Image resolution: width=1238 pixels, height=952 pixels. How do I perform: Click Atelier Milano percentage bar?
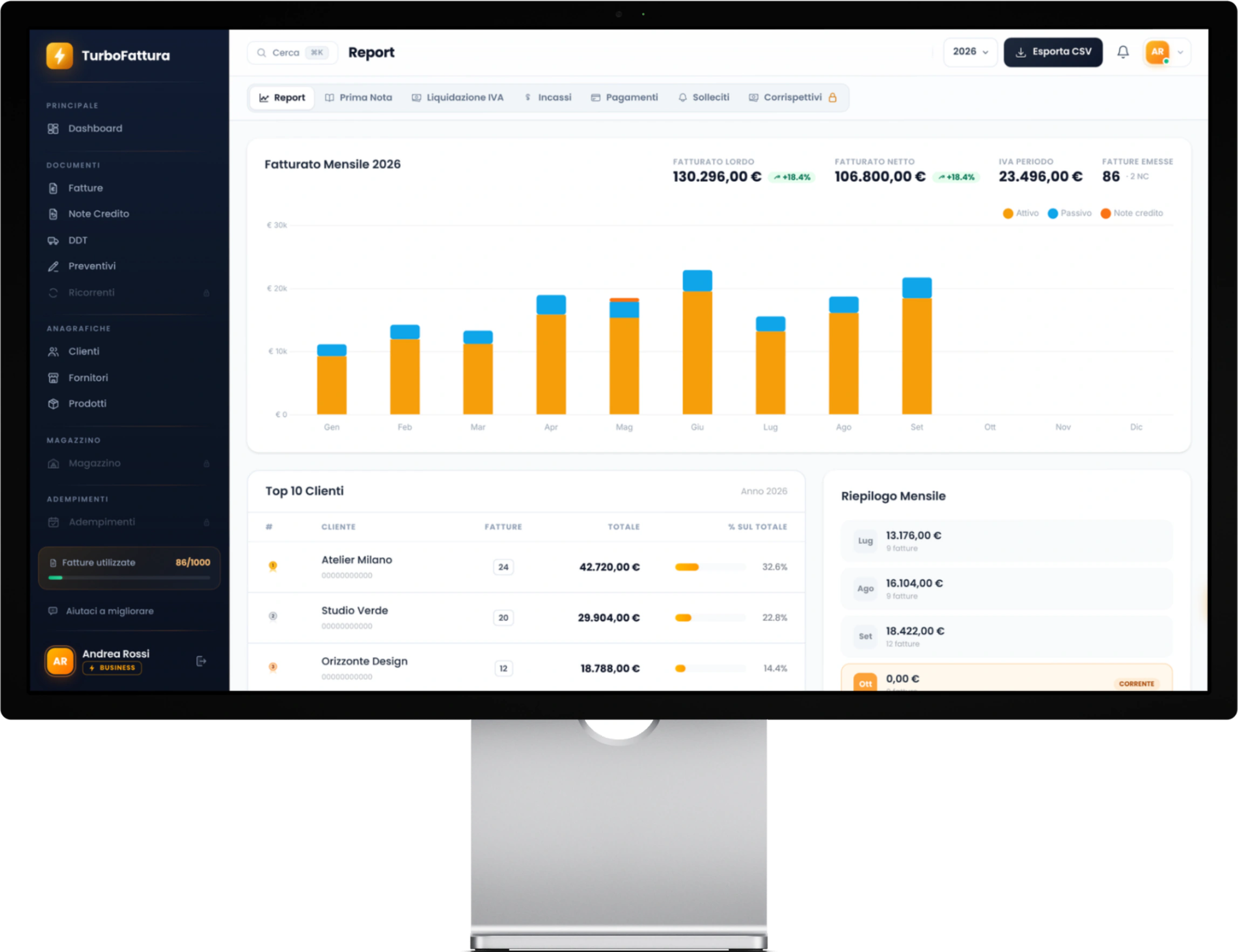[x=710, y=567]
